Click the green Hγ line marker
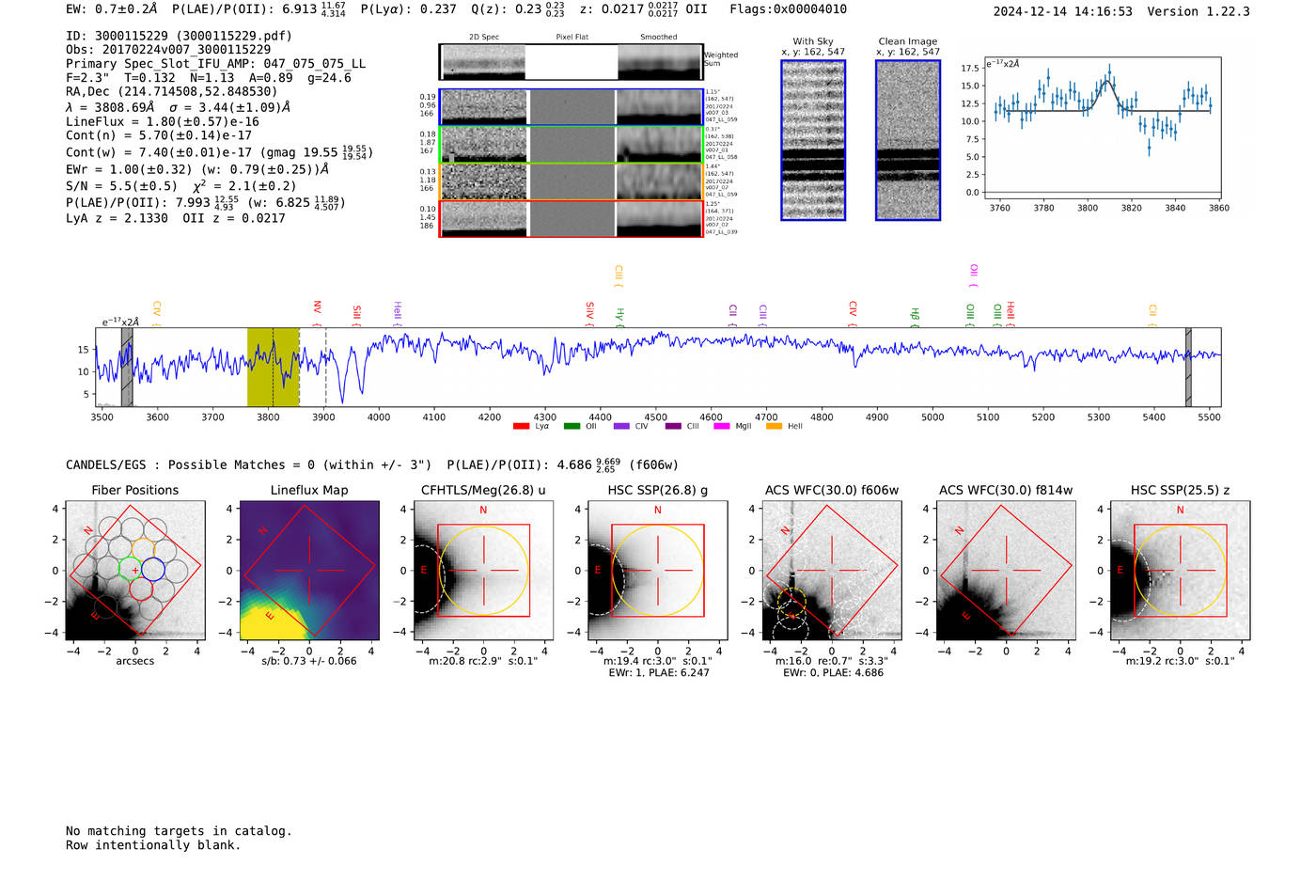Image resolution: width=1316 pixels, height=896 pixels. click(619, 317)
